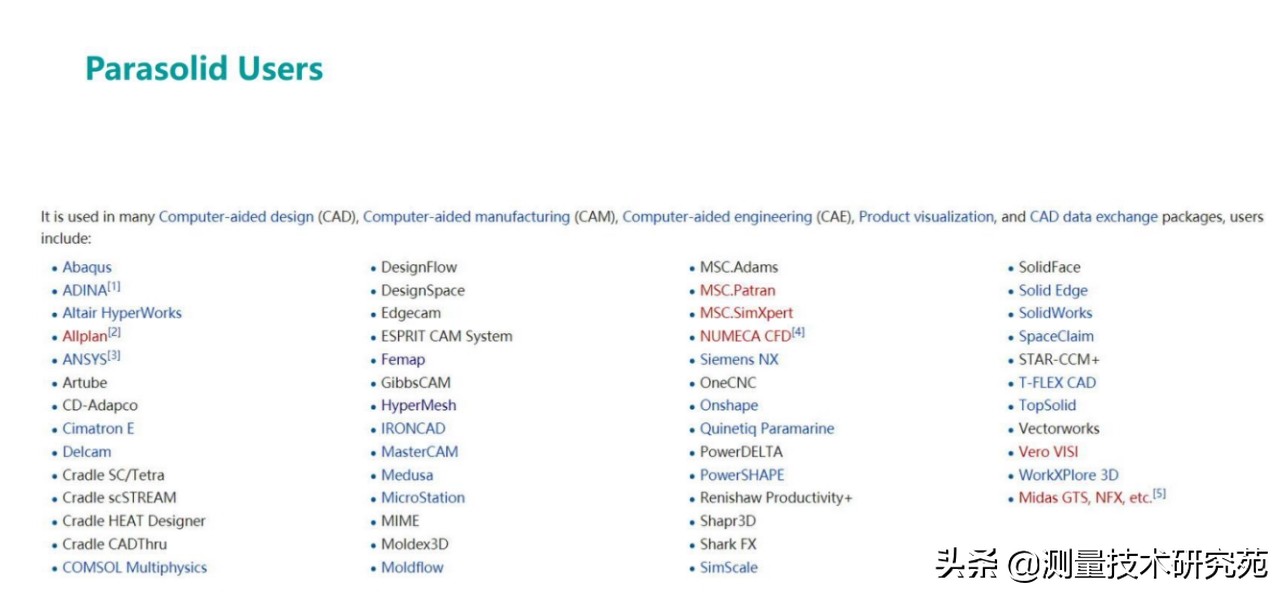Open the Computer-aided manufacturing link
This screenshot has height=598, width=1286.
(x=466, y=216)
